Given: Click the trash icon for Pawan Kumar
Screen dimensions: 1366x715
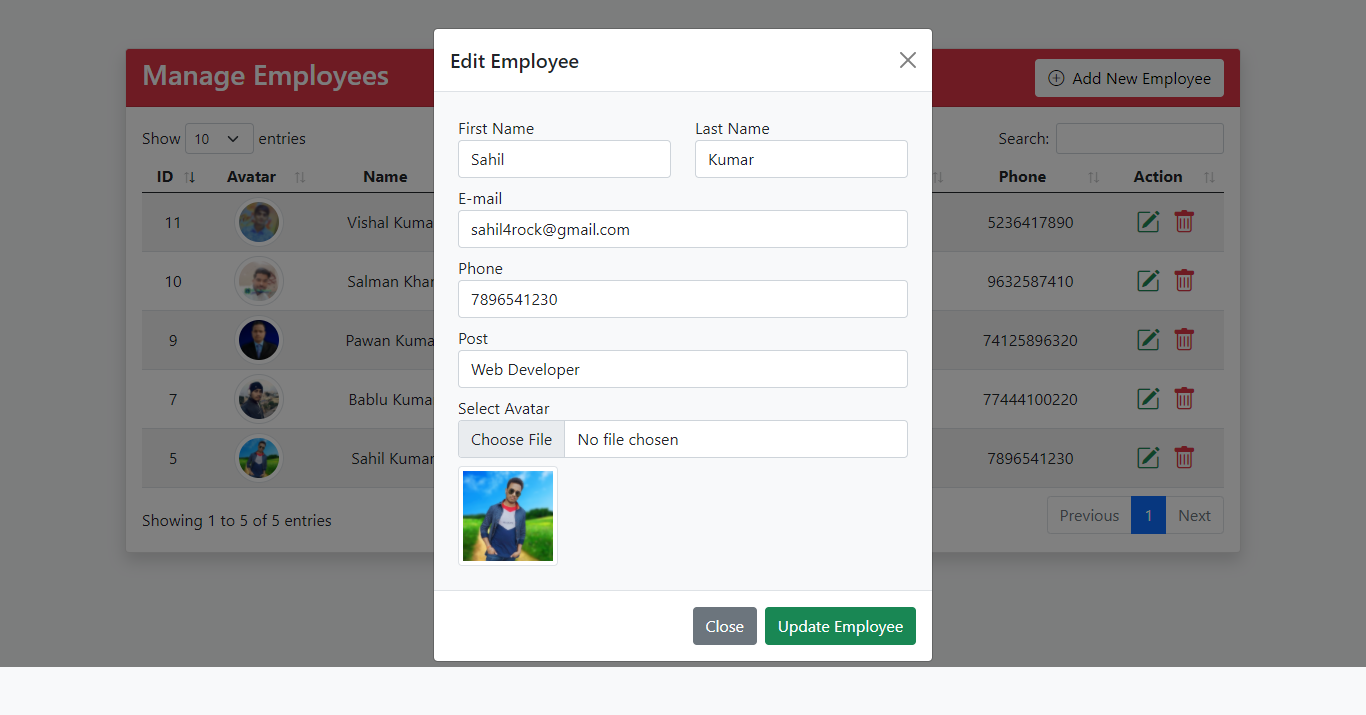Looking at the screenshot, I should (x=1184, y=340).
